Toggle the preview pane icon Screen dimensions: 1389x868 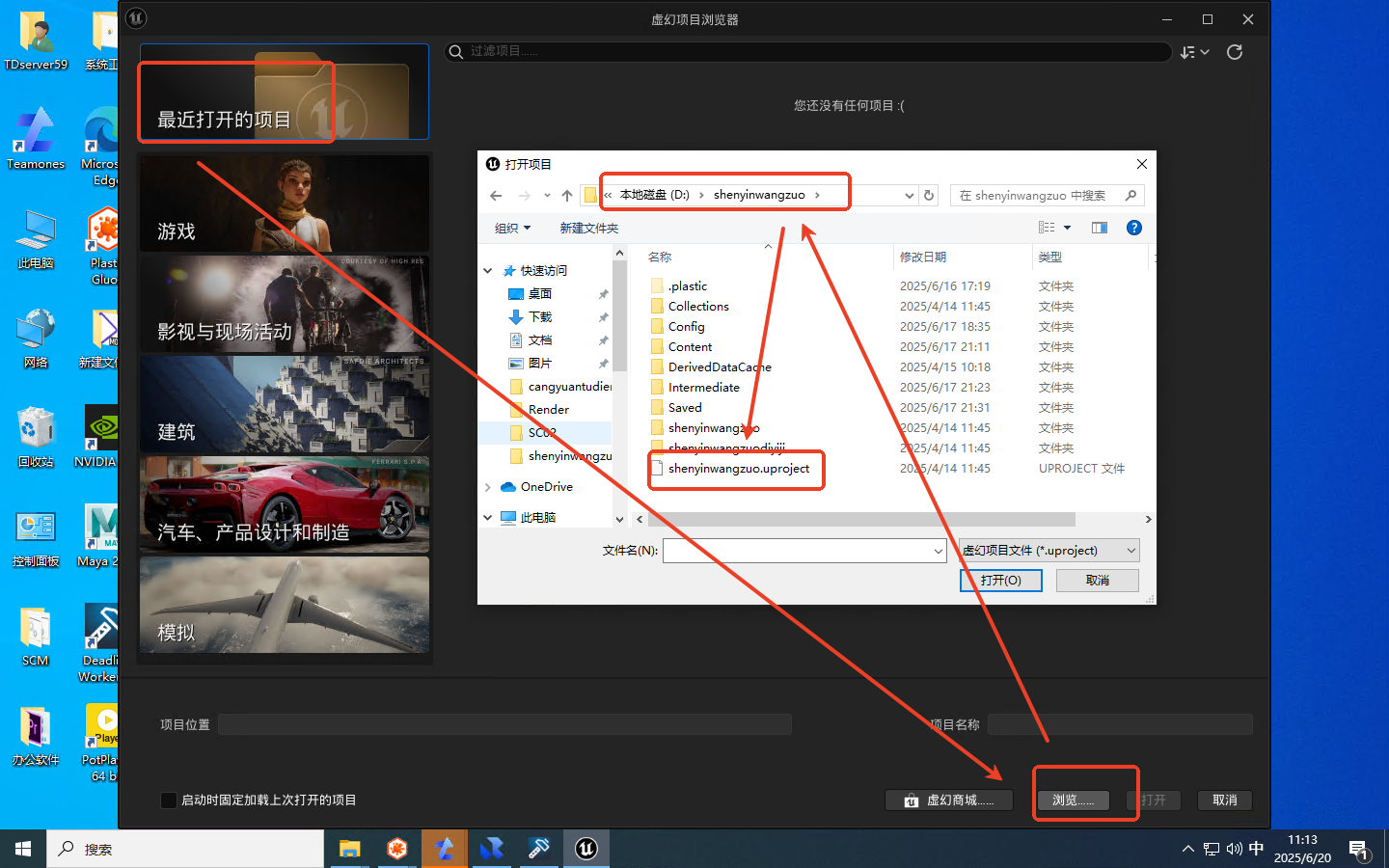(x=1099, y=228)
